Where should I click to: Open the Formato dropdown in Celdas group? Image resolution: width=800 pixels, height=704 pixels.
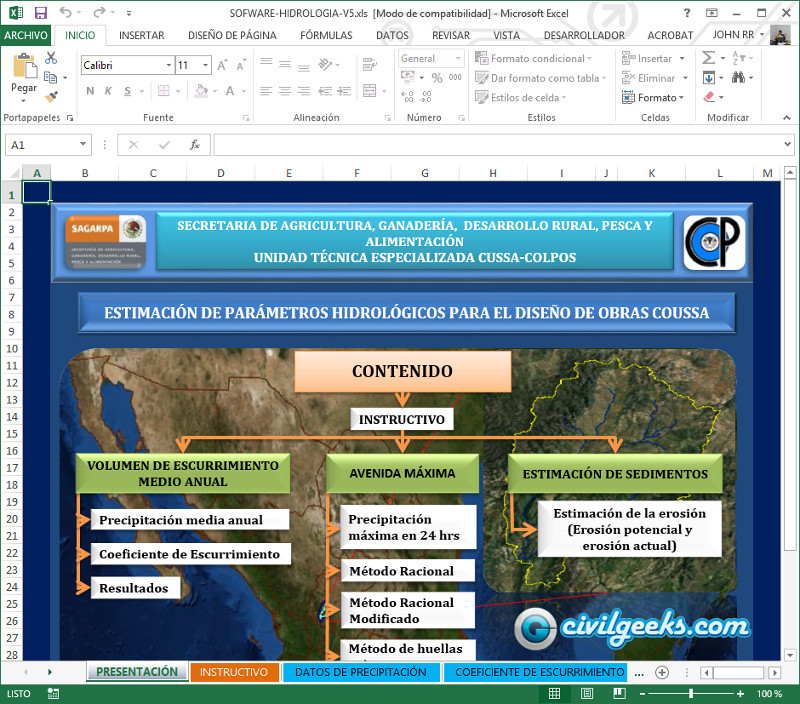click(660, 98)
